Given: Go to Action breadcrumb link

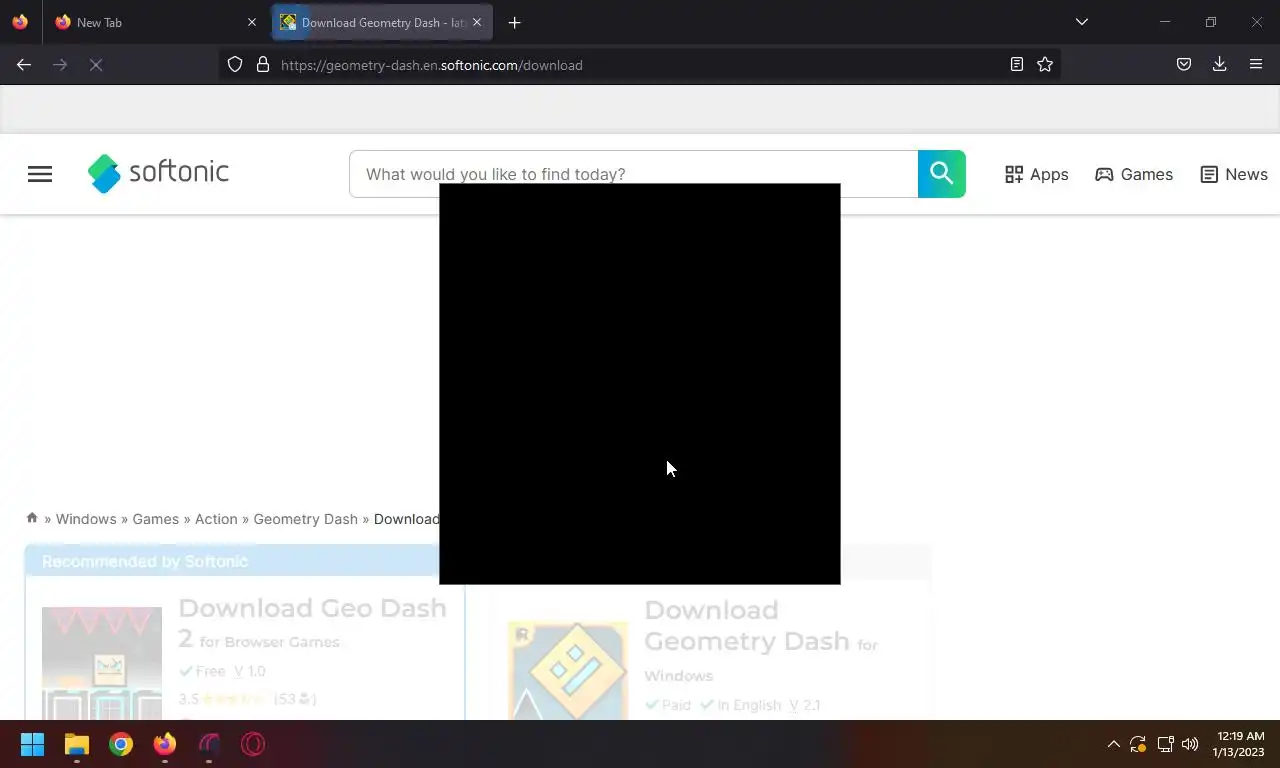Looking at the screenshot, I should point(216,519).
